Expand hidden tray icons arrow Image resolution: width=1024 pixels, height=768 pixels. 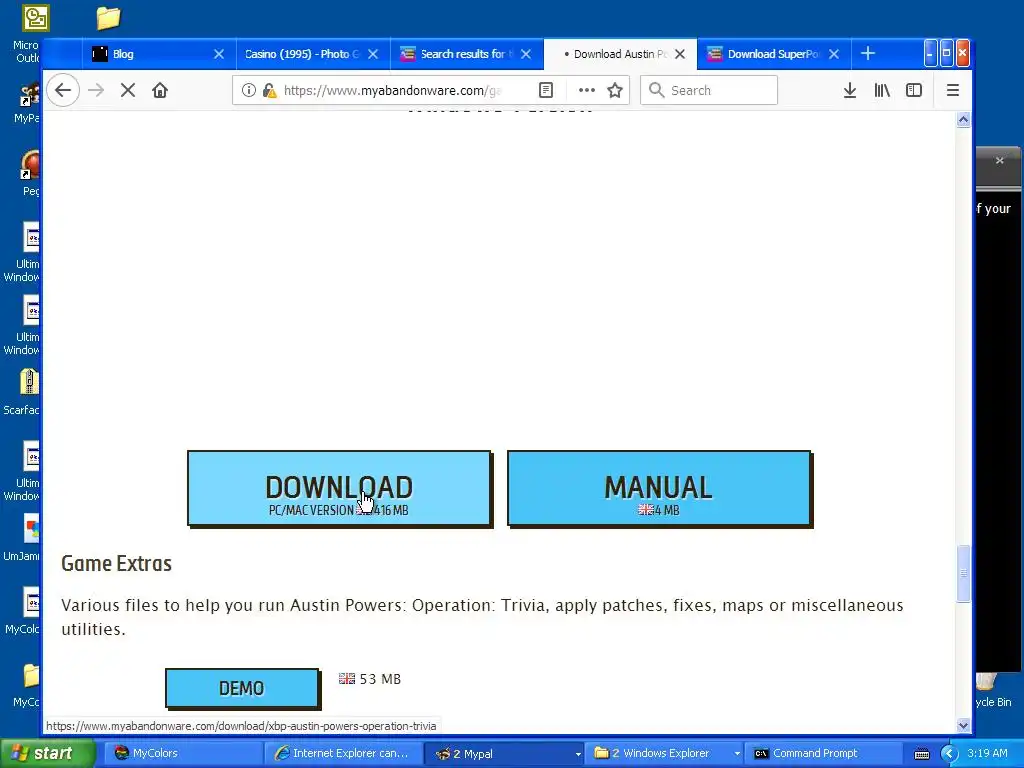point(949,754)
